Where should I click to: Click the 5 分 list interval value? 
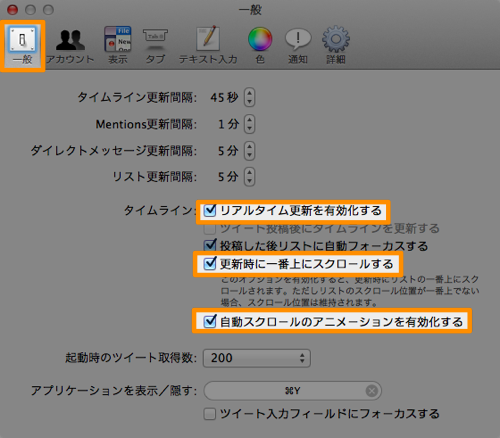(228, 177)
